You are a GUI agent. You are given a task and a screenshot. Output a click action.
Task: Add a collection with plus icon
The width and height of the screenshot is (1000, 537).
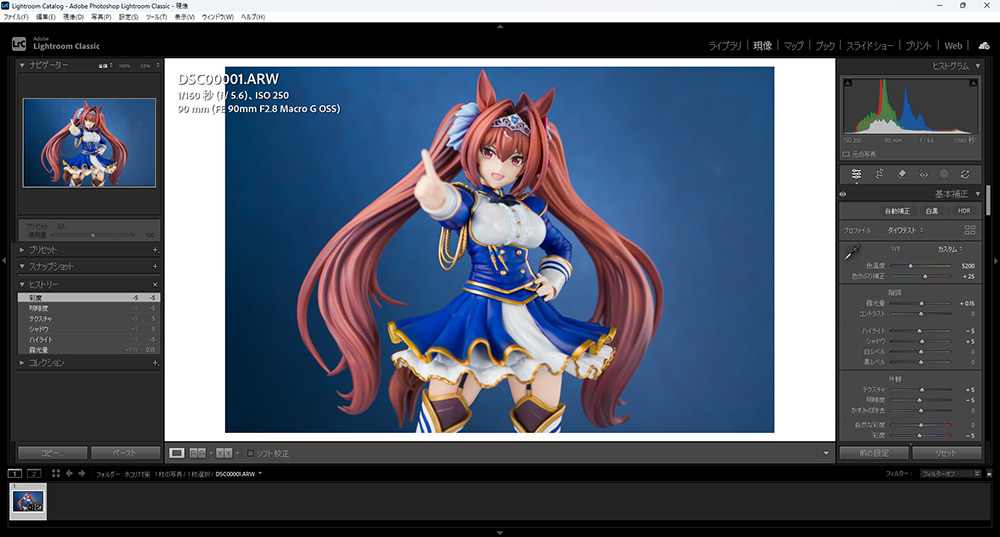coord(155,363)
